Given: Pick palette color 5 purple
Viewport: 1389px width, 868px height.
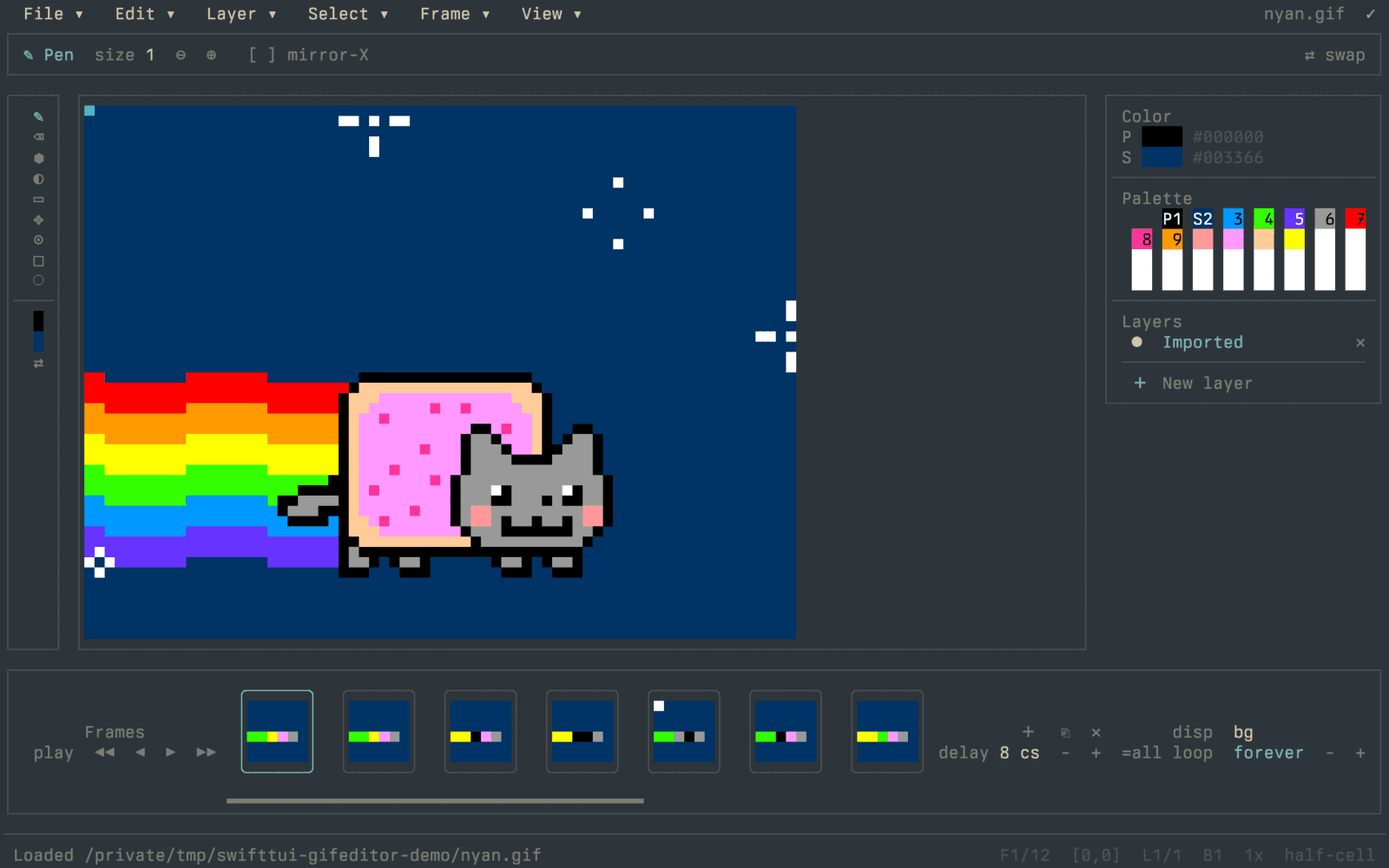Looking at the screenshot, I should click(x=1294, y=219).
